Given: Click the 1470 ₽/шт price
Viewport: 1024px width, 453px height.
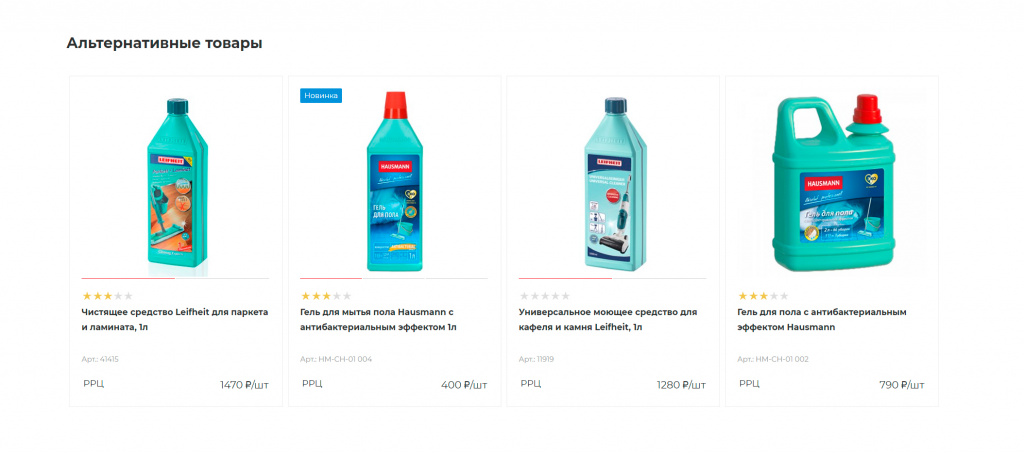Looking at the screenshot, I should (244, 385).
